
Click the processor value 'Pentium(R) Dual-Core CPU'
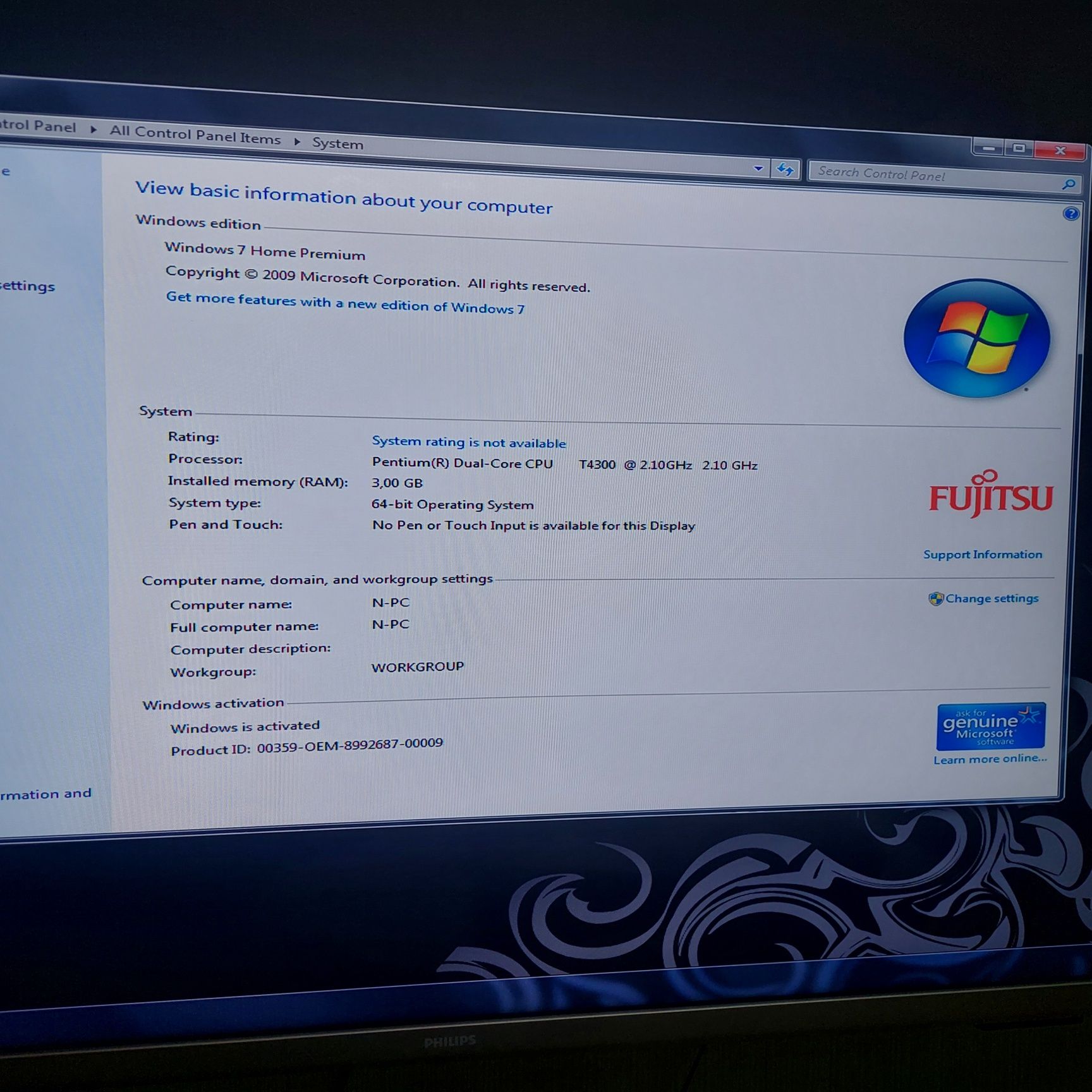[x=462, y=463]
